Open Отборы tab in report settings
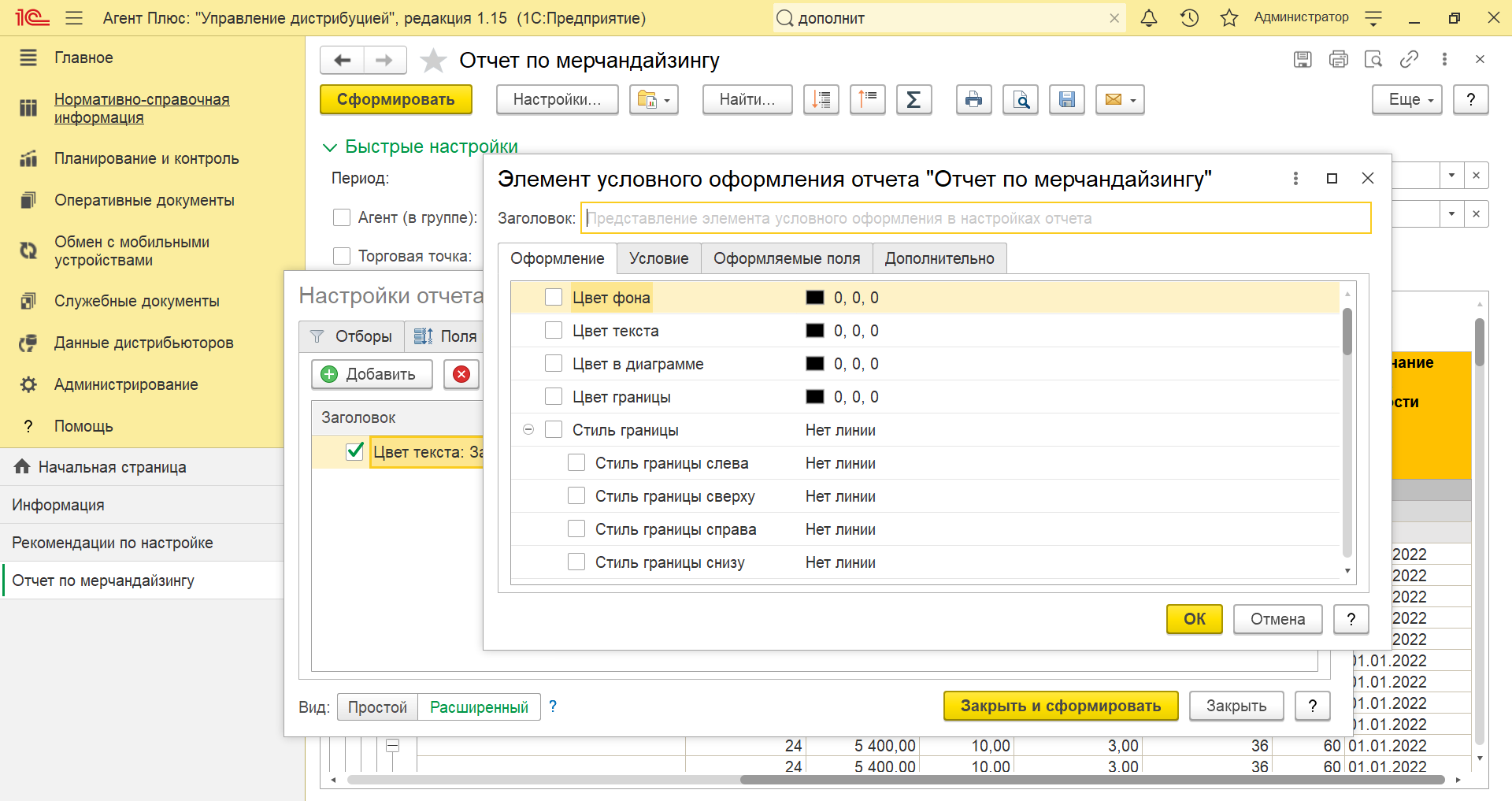This screenshot has height=801, width=1512. click(351, 336)
